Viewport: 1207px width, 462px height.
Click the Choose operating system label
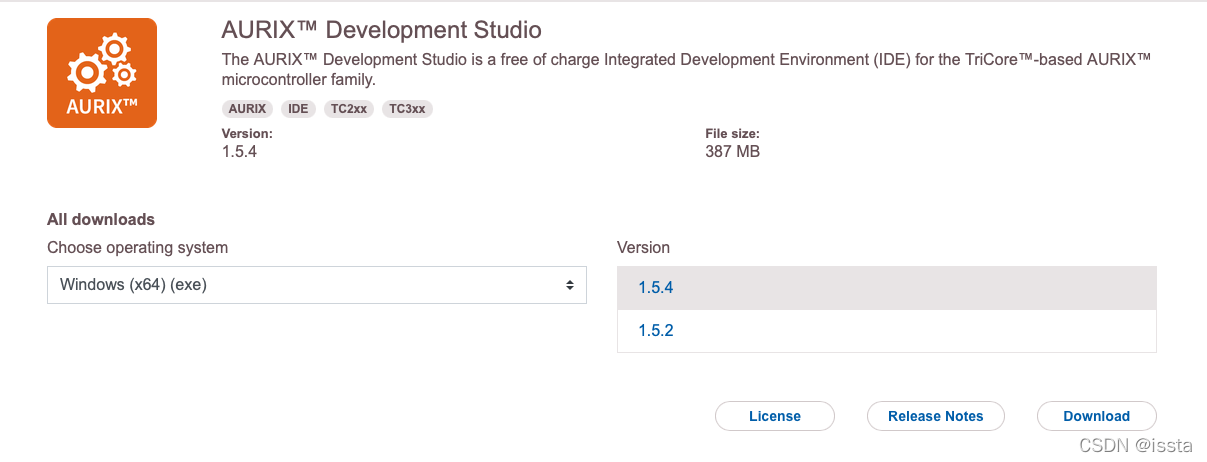(138, 247)
